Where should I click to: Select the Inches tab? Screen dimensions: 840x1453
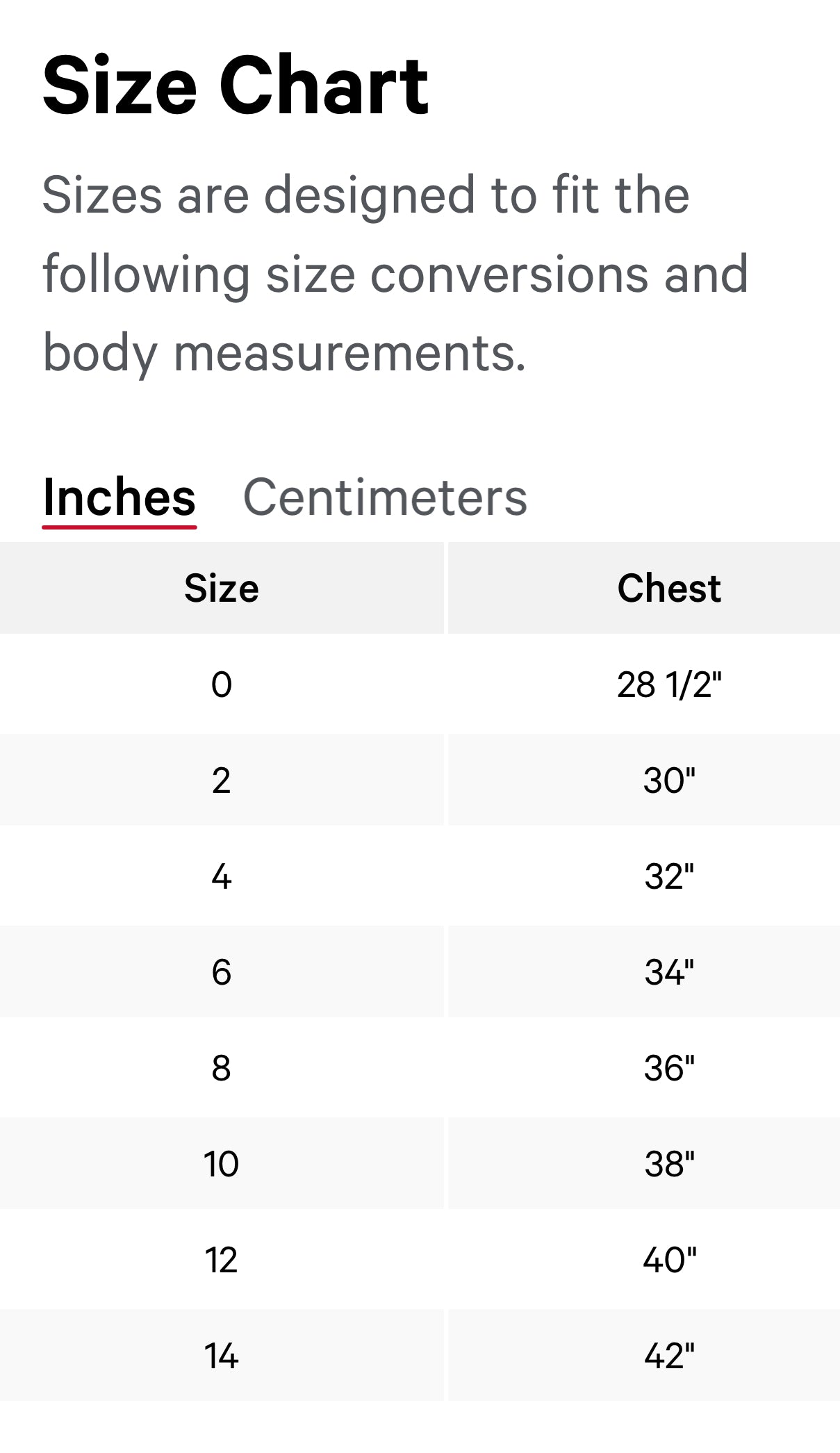tap(120, 498)
